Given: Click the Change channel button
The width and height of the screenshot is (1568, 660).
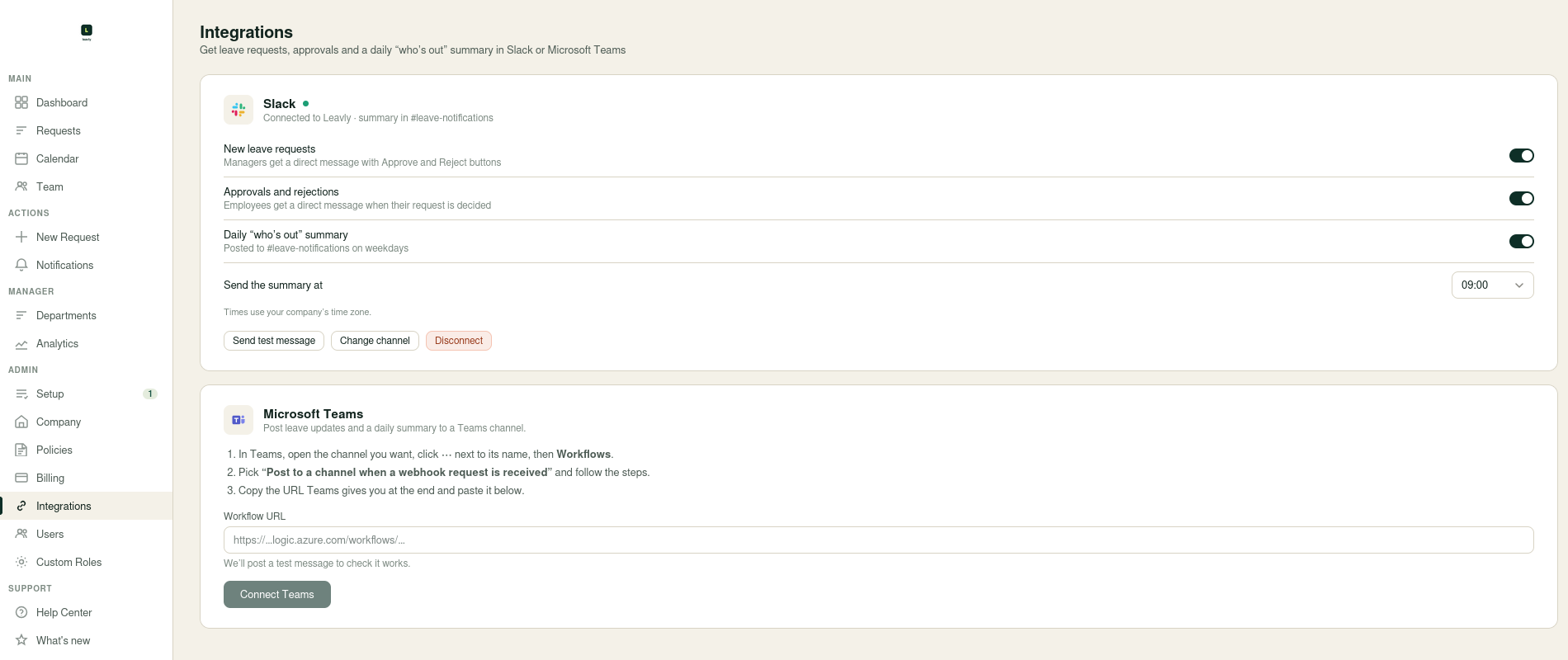Looking at the screenshot, I should pos(375,341).
